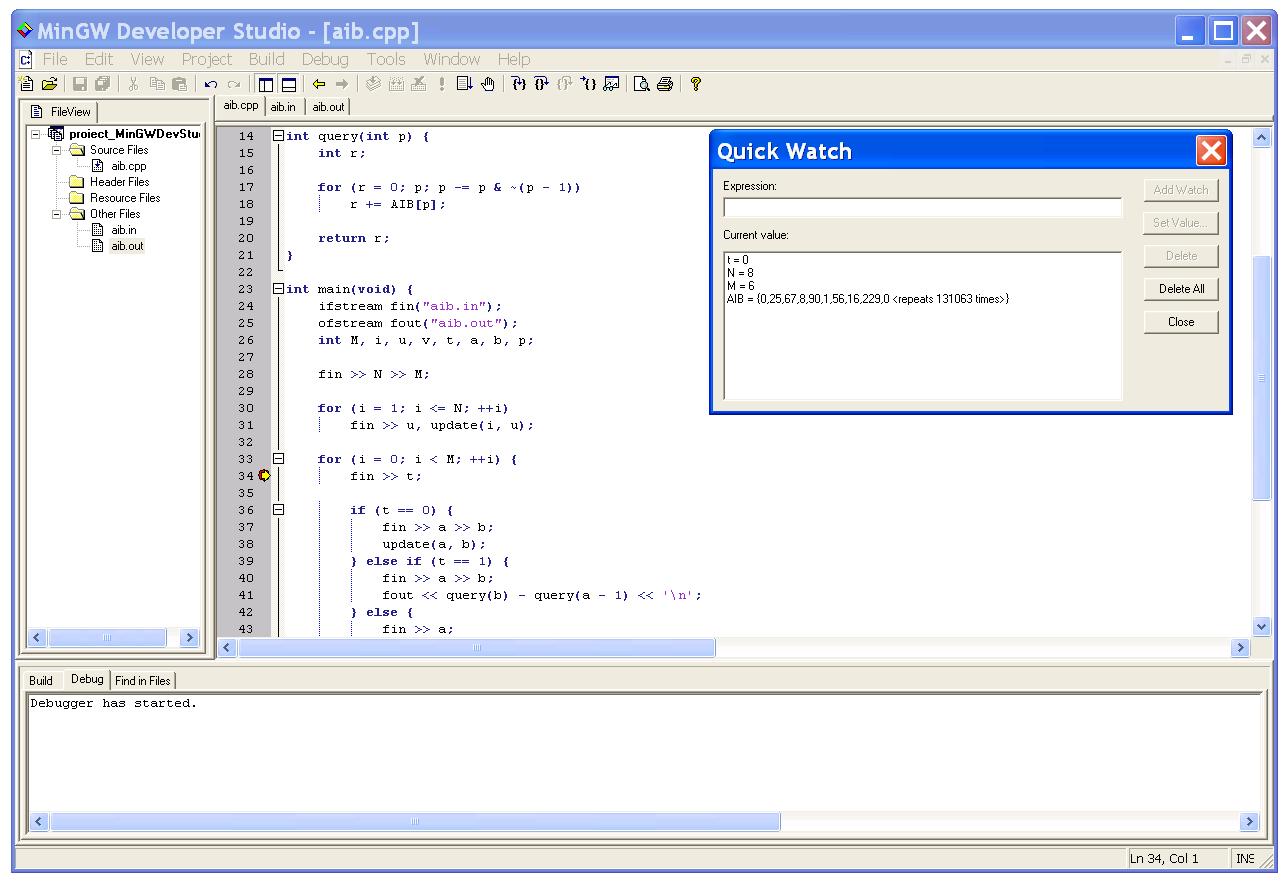This screenshot has height=882, width=1287.
Task: Click the Close button in Quick Watch
Action: 1181,322
